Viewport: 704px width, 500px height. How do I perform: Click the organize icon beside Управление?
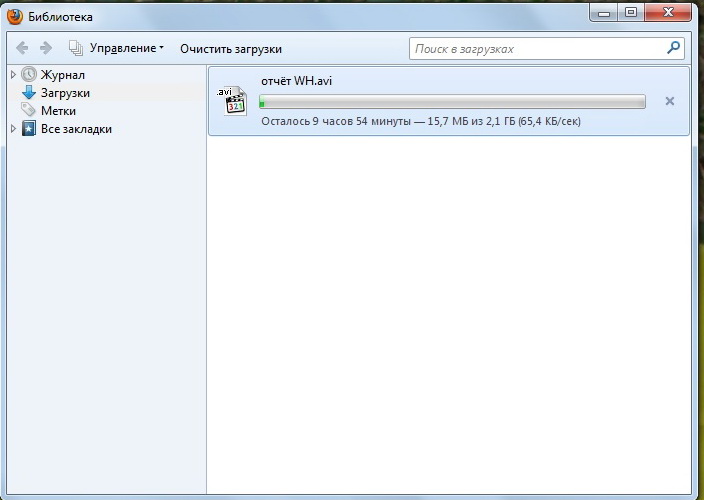[x=76, y=48]
